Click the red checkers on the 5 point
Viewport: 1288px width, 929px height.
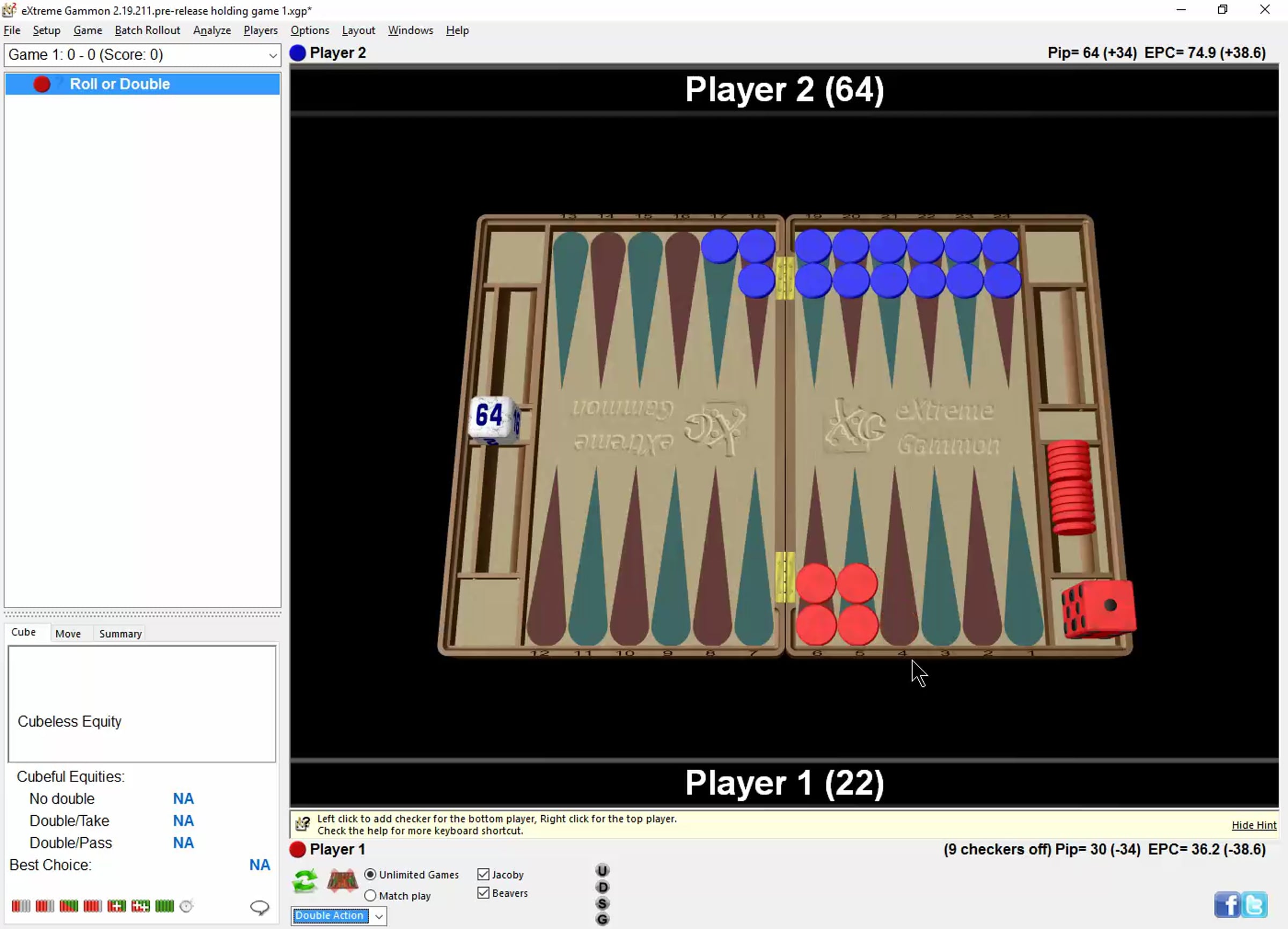point(857,604)
